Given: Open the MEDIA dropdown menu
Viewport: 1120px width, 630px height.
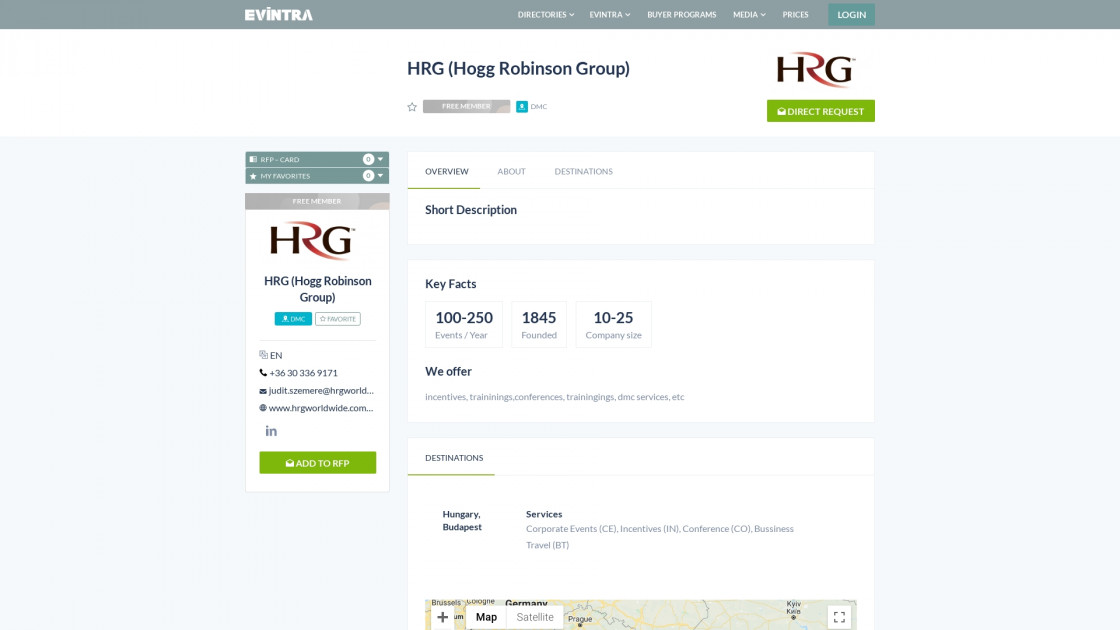Looking at the screenshot, I should coord(748,14).
